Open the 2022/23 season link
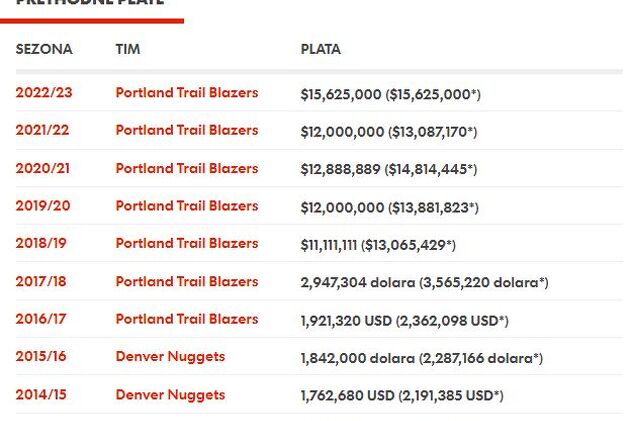 (43, 93)
